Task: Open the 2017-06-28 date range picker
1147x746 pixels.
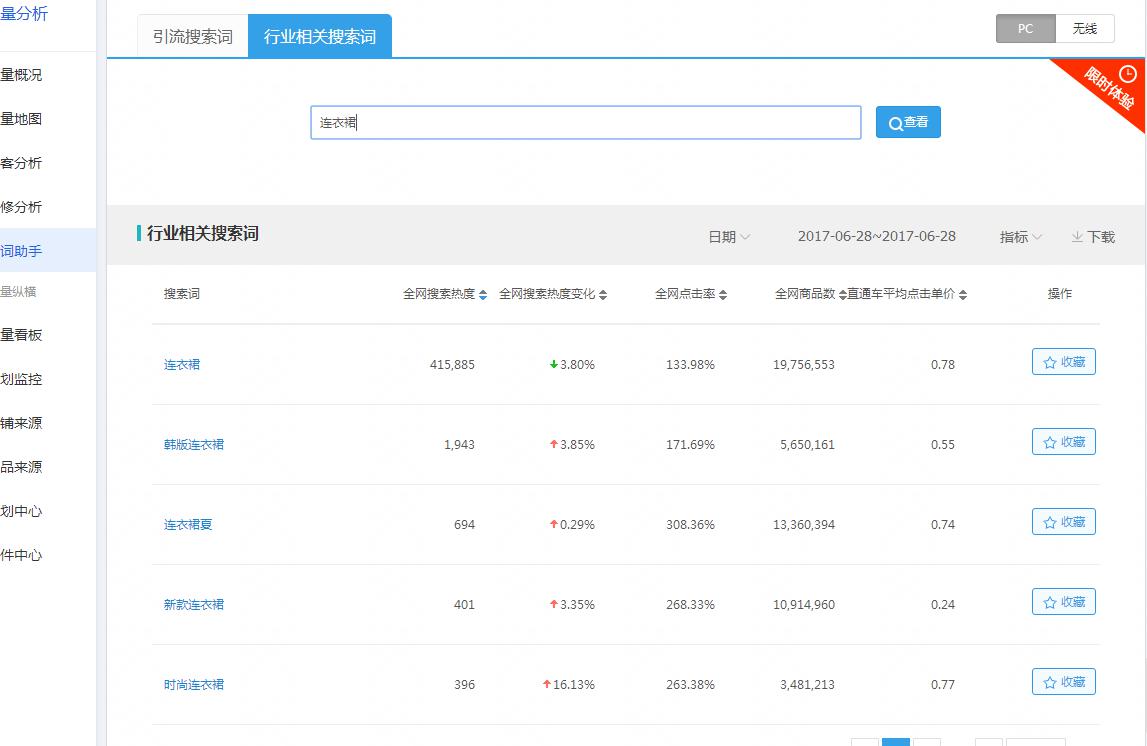Action: click(876, 237)
